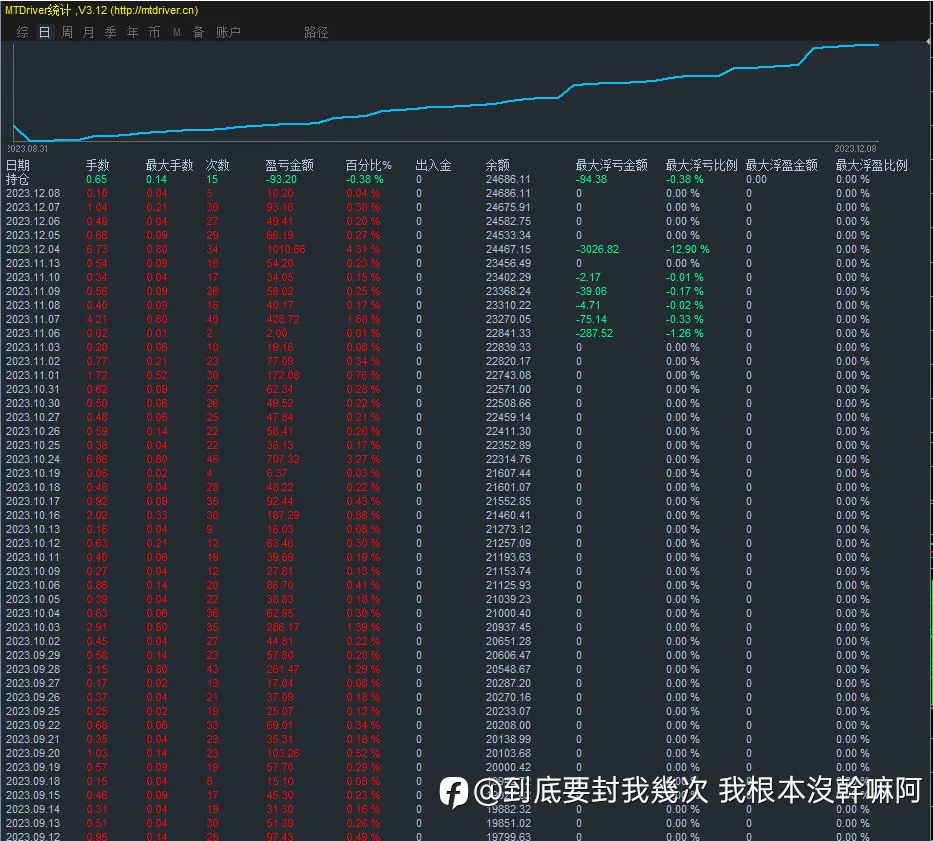Viewport: 933px width, 841px height.
Task: Click balance 21460.41
Action: point(508,515)
